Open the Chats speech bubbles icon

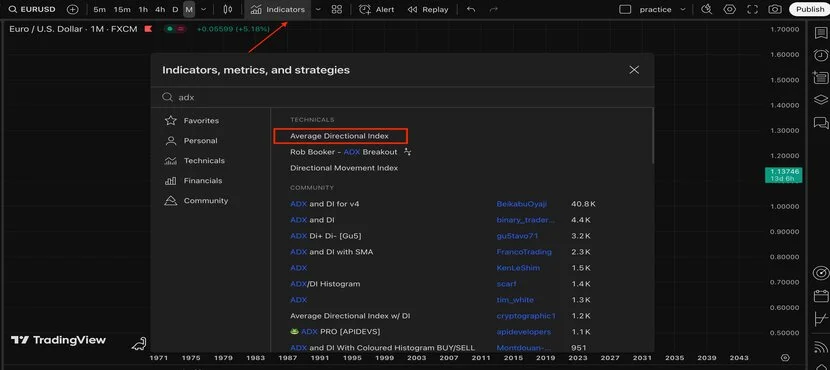pyautogui.click(x=820, y=123)
